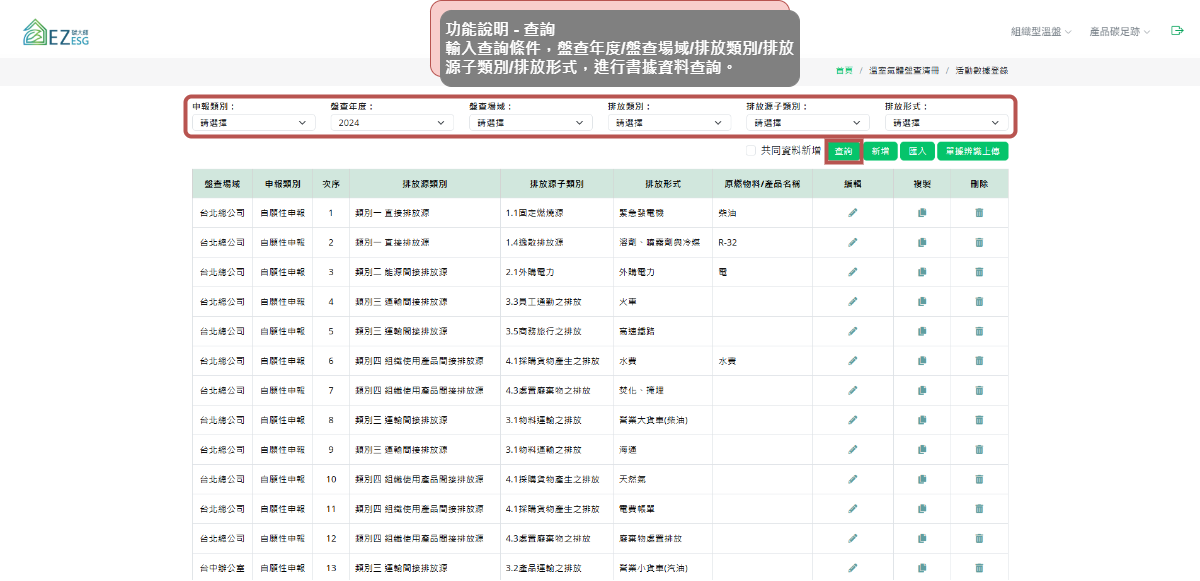This screenshot has height=581, width=1200.
Task: Open the 組織型溫盤 menu
Action: tap(1040, 32)
